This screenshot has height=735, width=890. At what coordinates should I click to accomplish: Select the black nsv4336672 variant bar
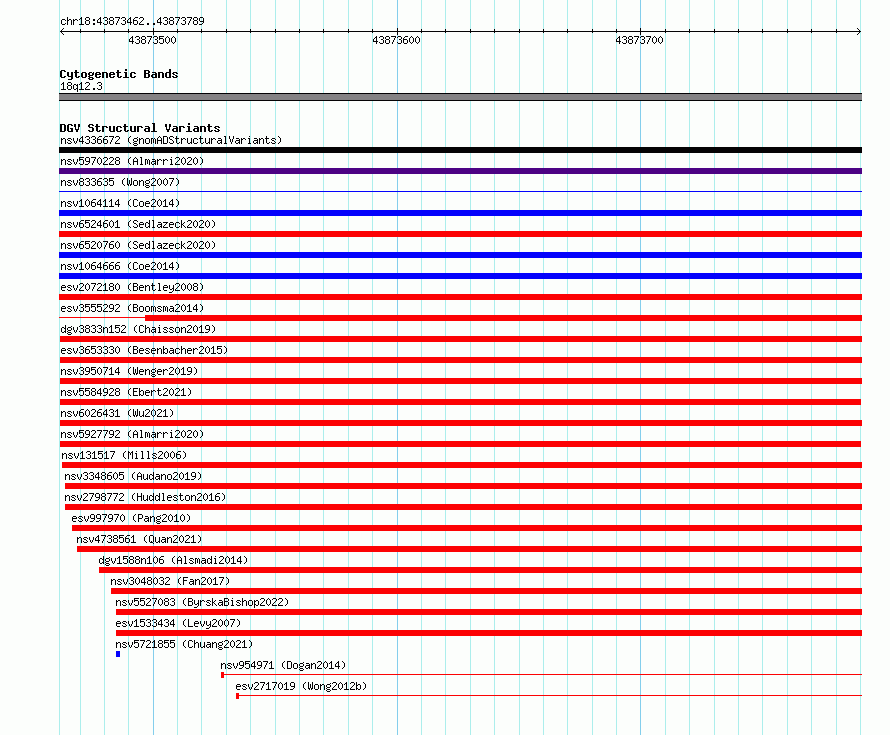pyautogui.click(x=460, y=150)
